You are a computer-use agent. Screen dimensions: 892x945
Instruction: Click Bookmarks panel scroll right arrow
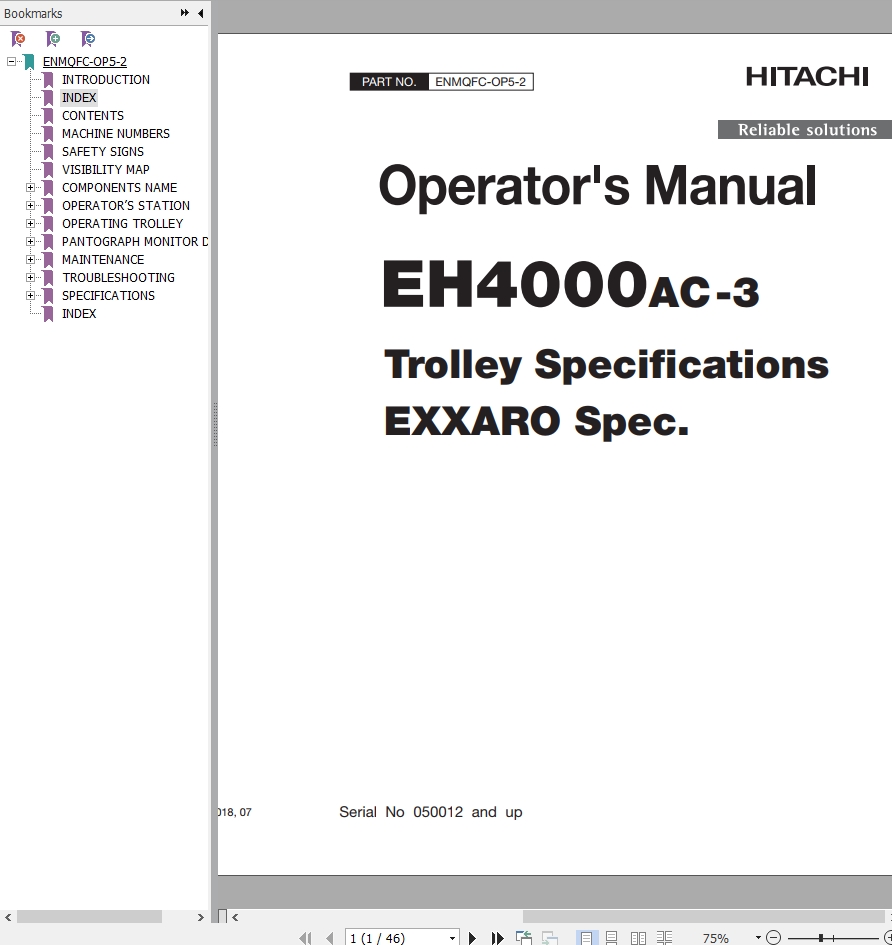pos(201,917)
